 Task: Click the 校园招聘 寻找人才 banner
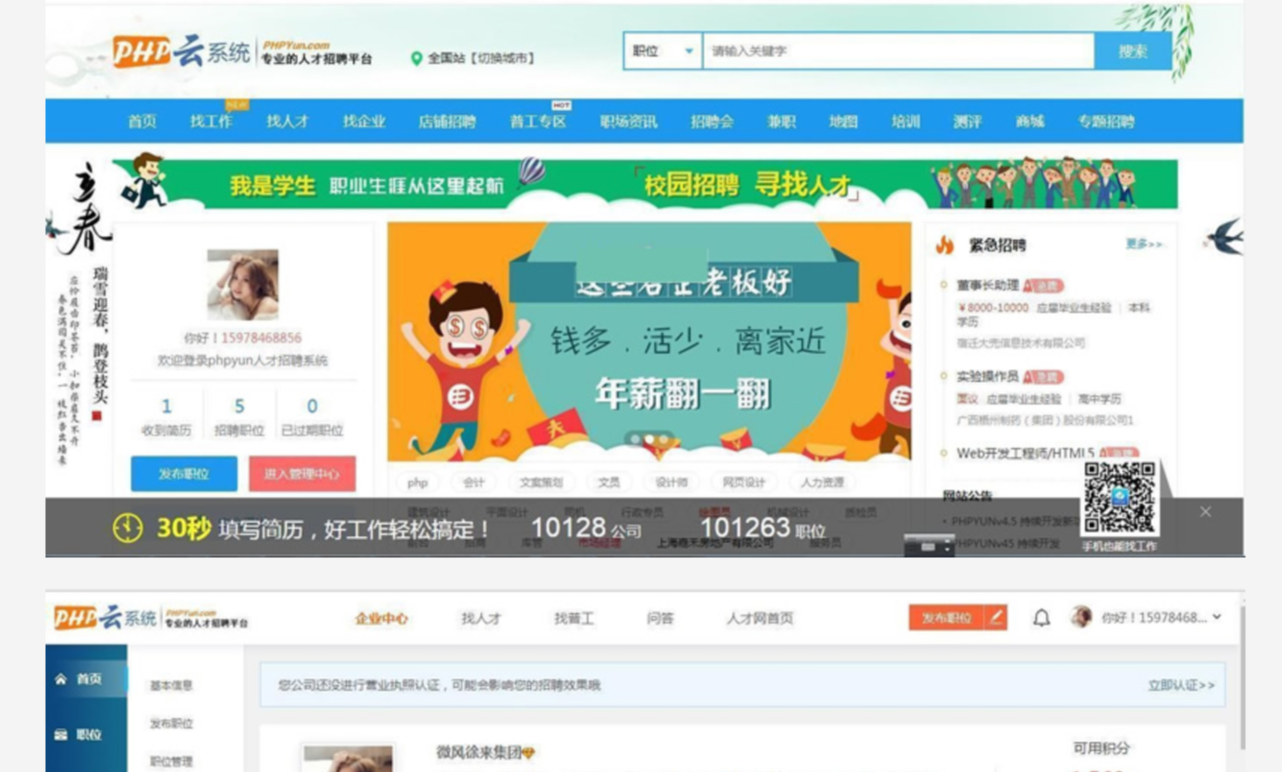tap(748, 185)
